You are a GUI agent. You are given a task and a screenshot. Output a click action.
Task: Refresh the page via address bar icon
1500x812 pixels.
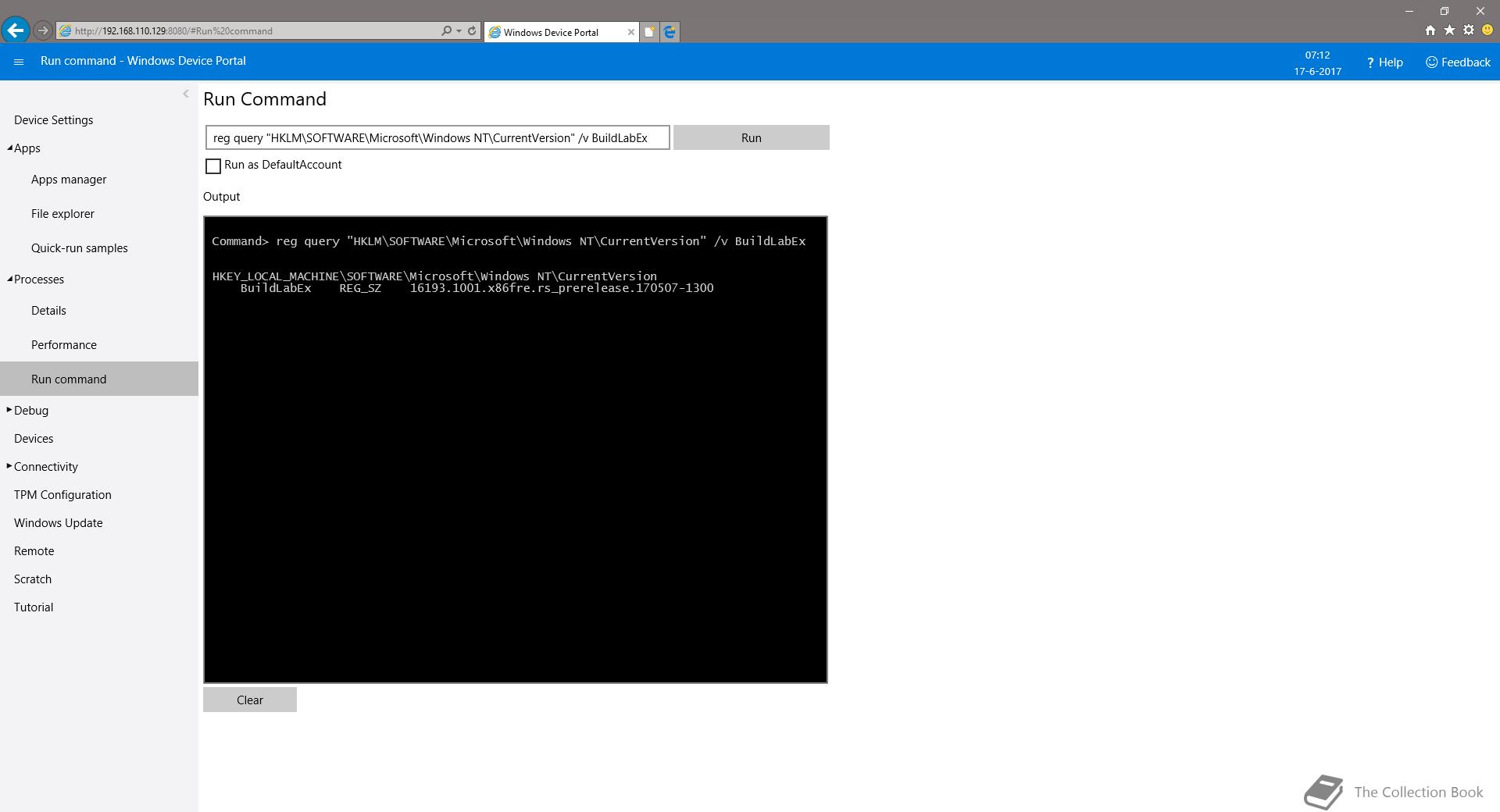[472, 31]
